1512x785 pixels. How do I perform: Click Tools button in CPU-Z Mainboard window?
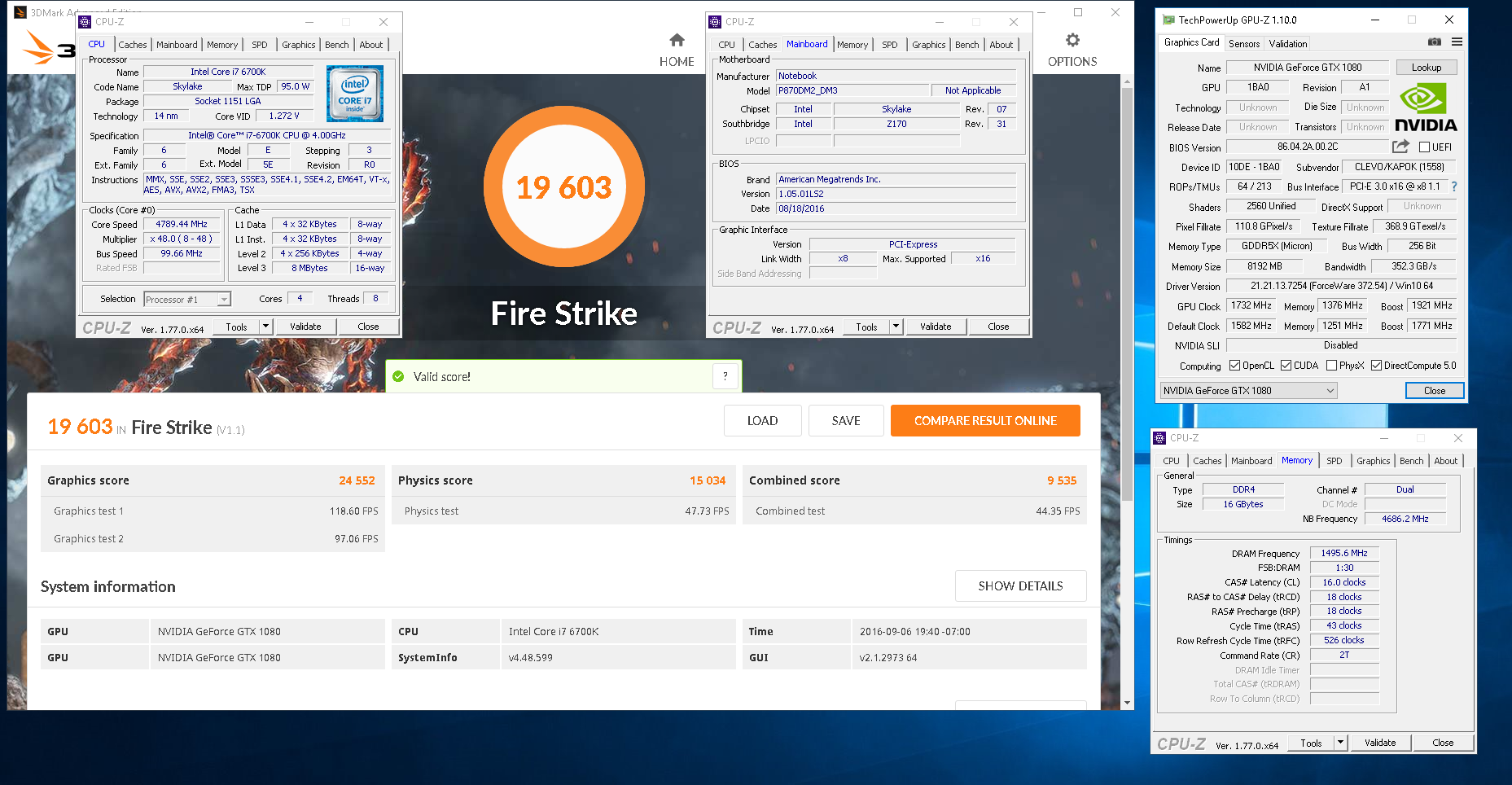tap(866, 327)
